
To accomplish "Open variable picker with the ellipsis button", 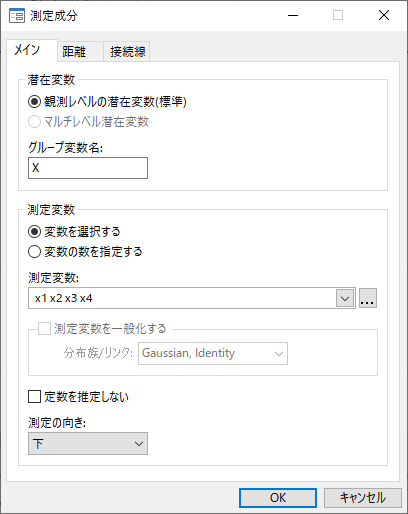I will [x=368, y=298].
